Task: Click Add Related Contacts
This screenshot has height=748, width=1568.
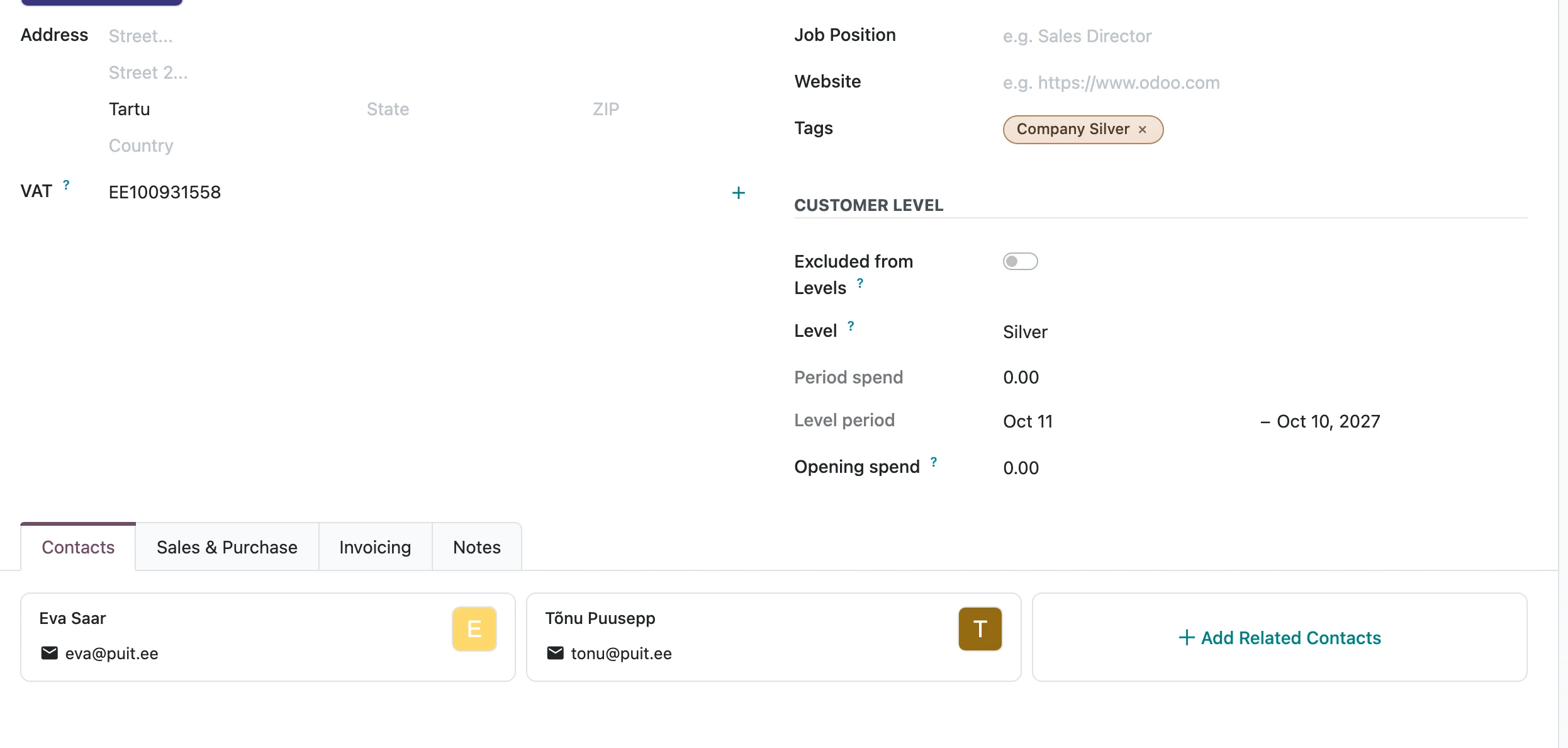Action: pyautogui.click(x=1280, y=638)
